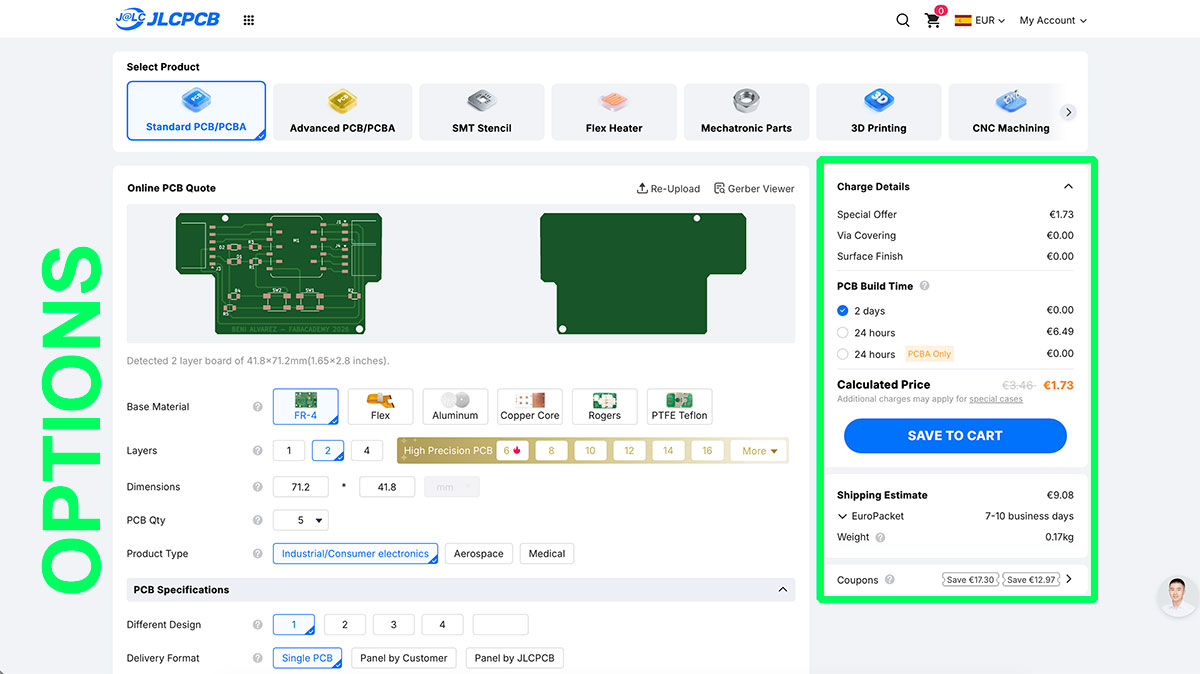The width and height of the screenshot is (1200, 674).
Task: Open the shopping cart icon
Action: 933,20
